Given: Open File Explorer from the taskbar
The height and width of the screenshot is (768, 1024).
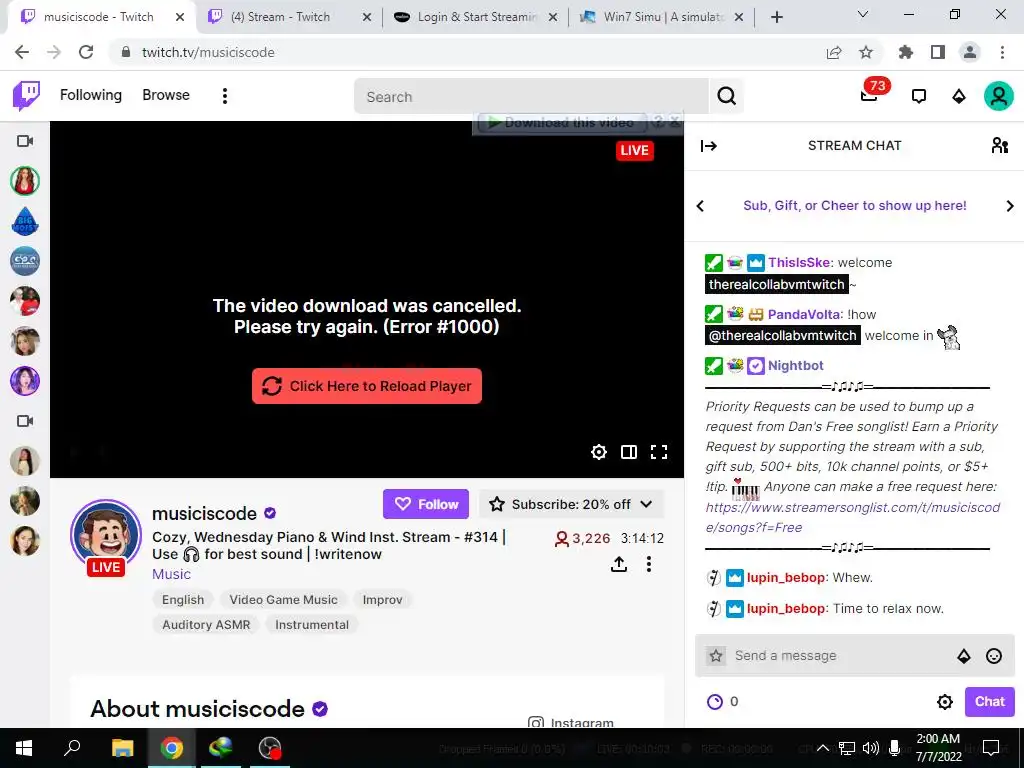Looking at the screenshot, I should pyautogui.click(x=122, y=748).
